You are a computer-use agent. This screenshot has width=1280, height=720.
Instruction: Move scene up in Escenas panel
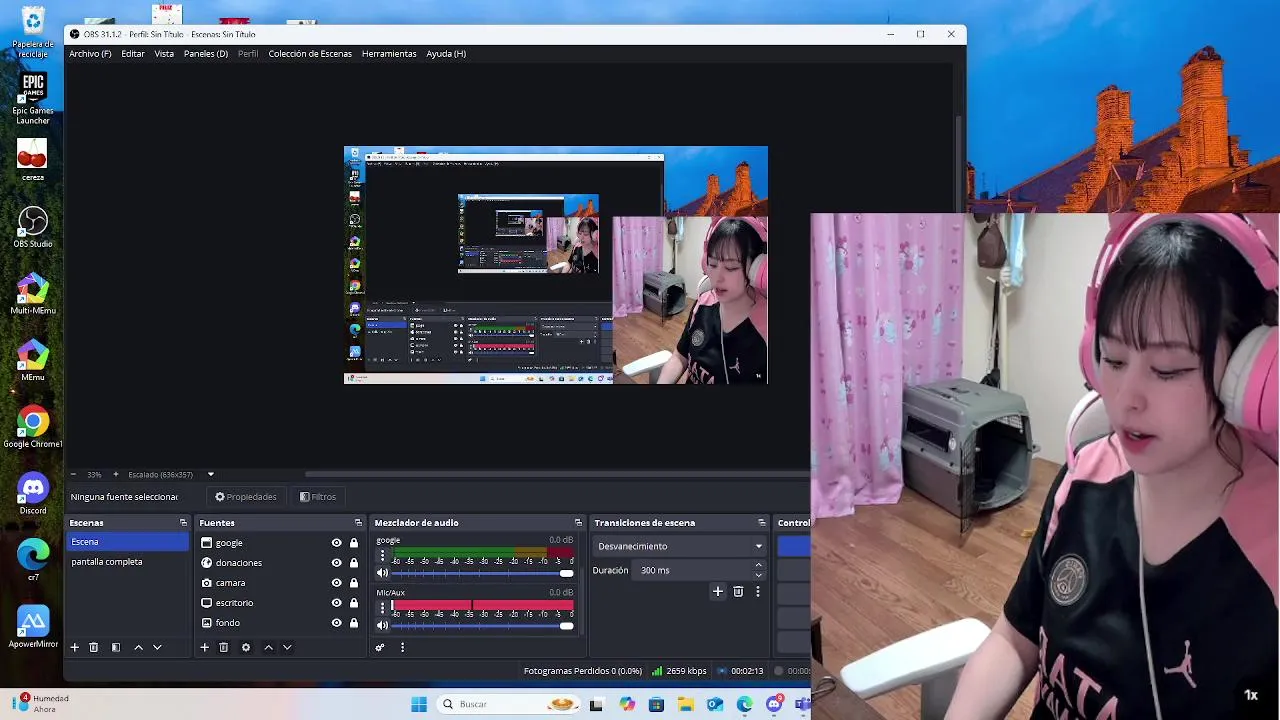click(x=138, y=647)
